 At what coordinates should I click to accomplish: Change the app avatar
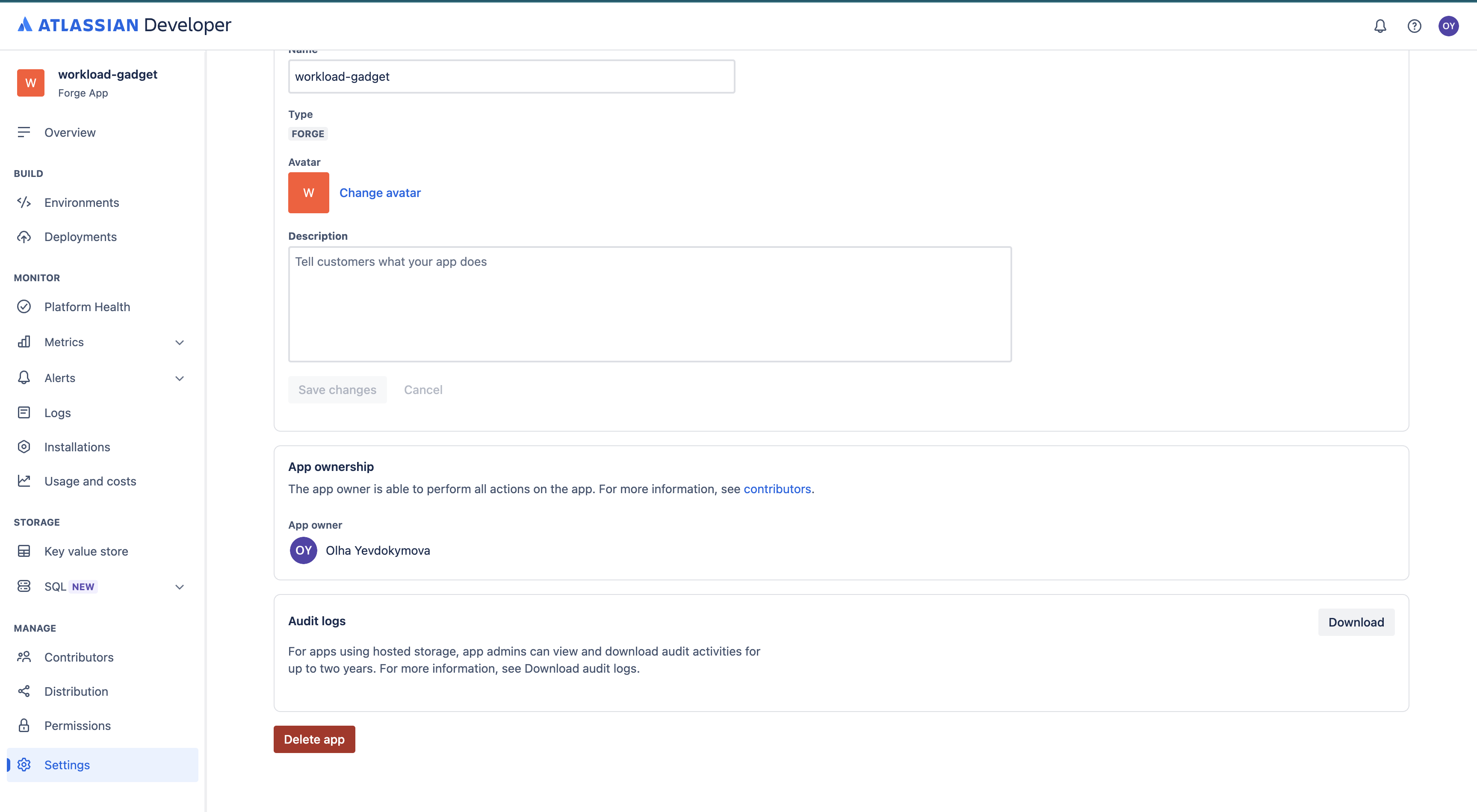coord(380,193)
